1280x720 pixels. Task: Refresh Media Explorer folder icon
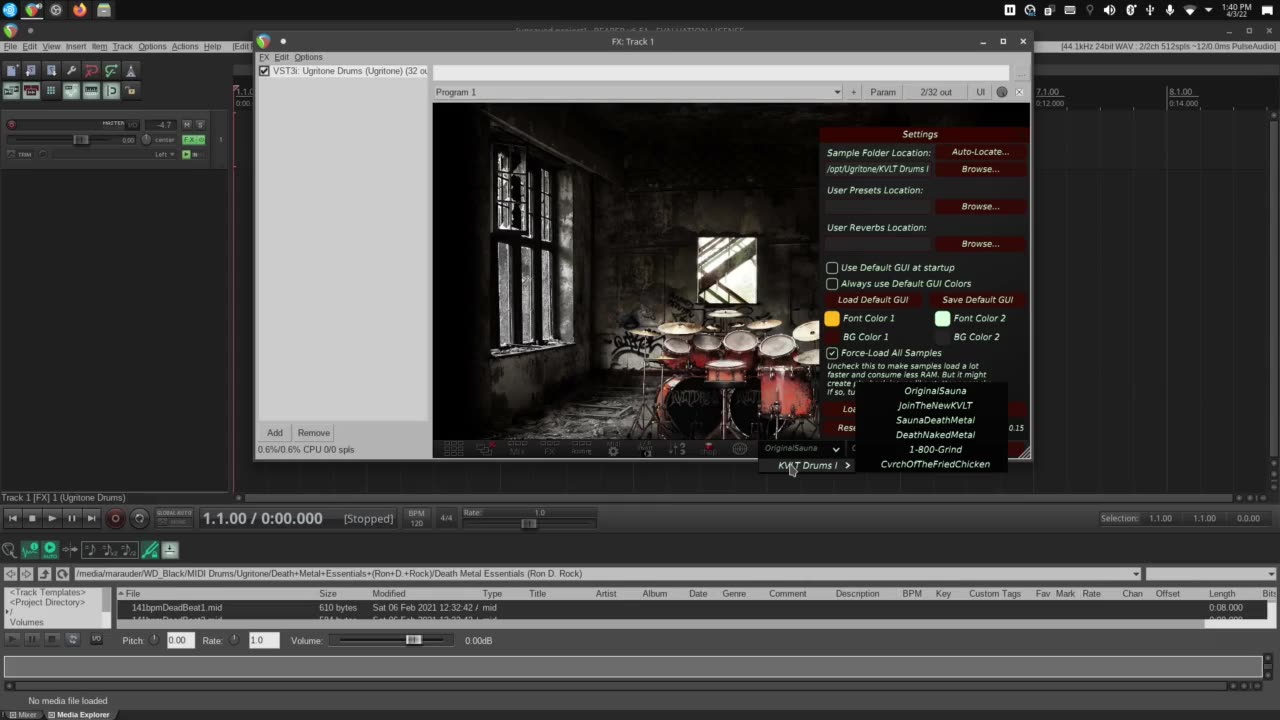coord(62,574)
